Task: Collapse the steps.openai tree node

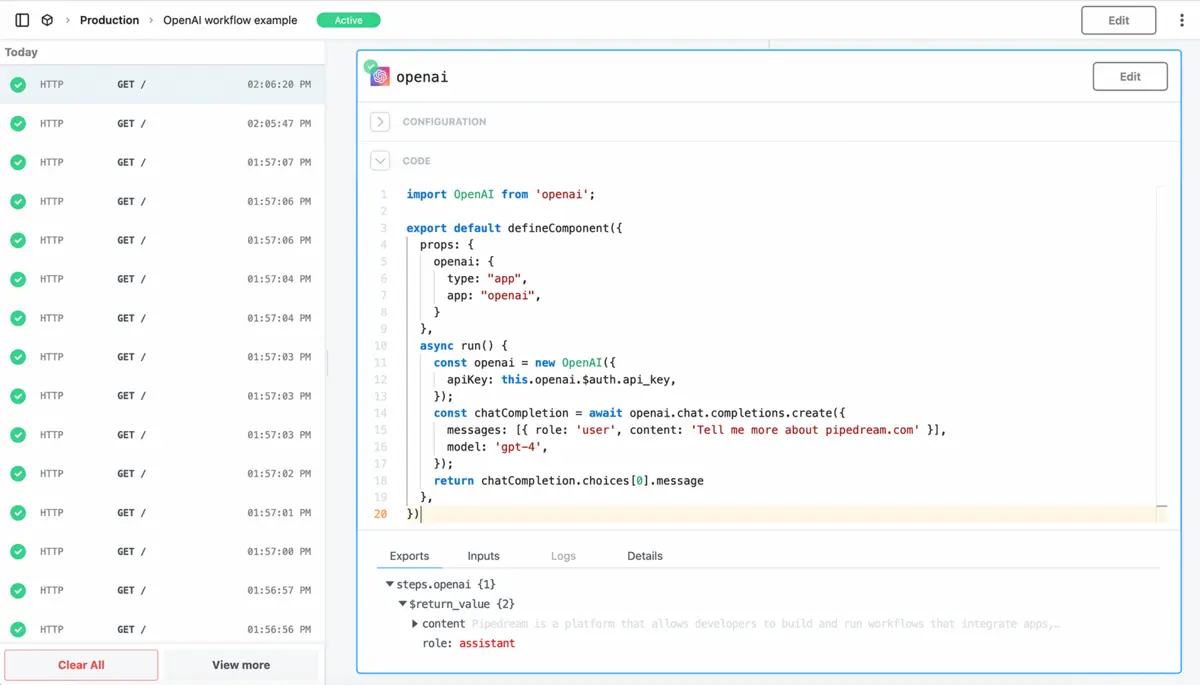Action: (390, 584)
